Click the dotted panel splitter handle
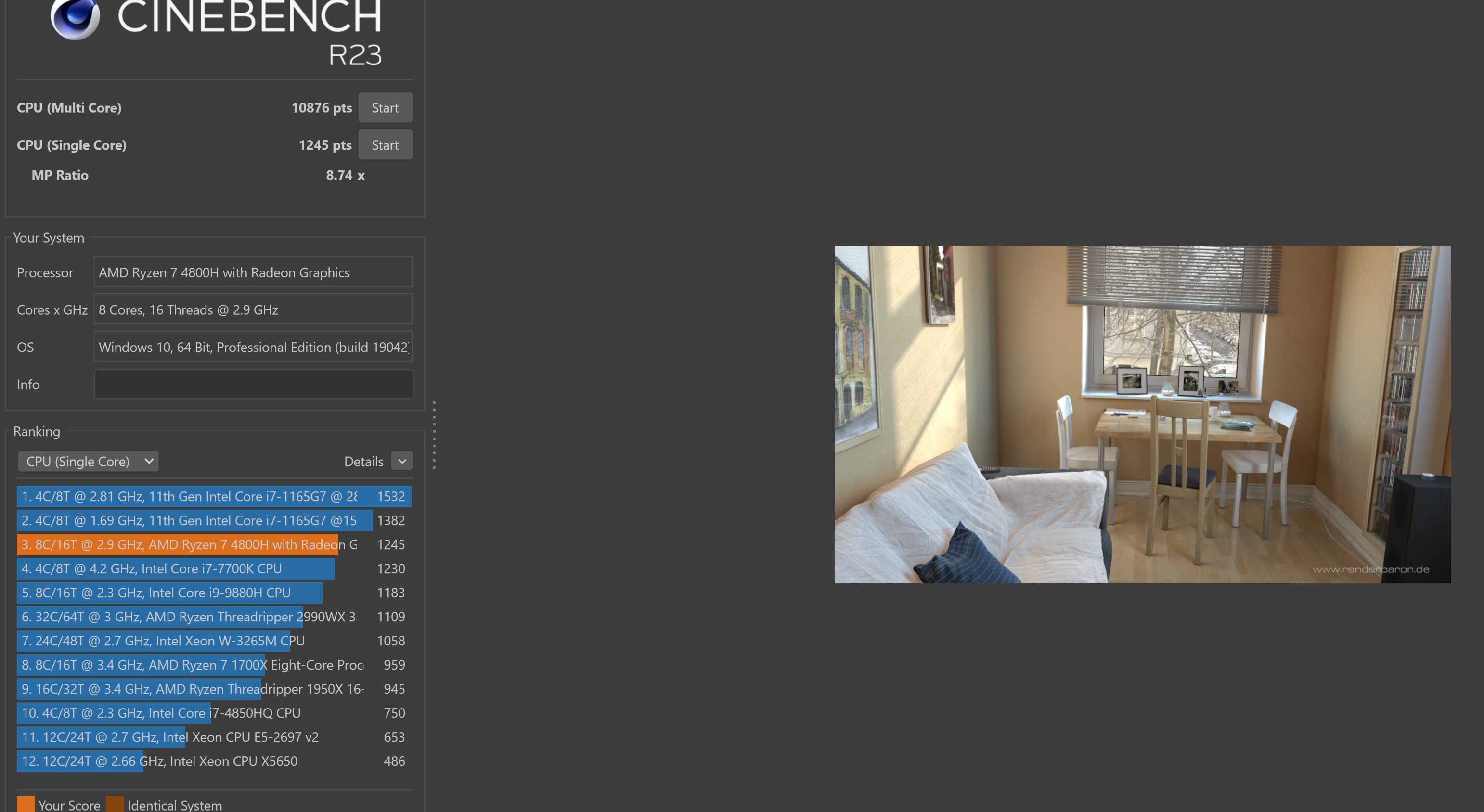The width and height of the screenshot is (1484, 812). pos(434,435)
